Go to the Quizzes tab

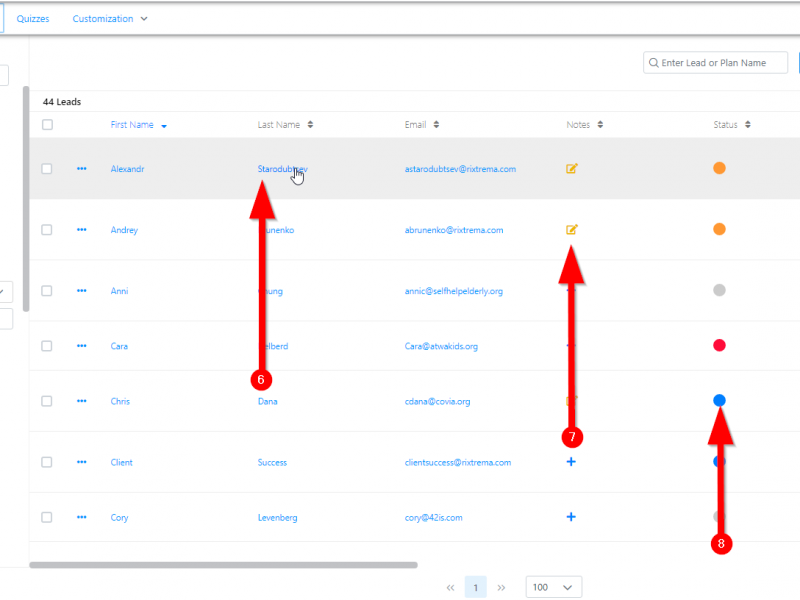[x=33, y=19]
